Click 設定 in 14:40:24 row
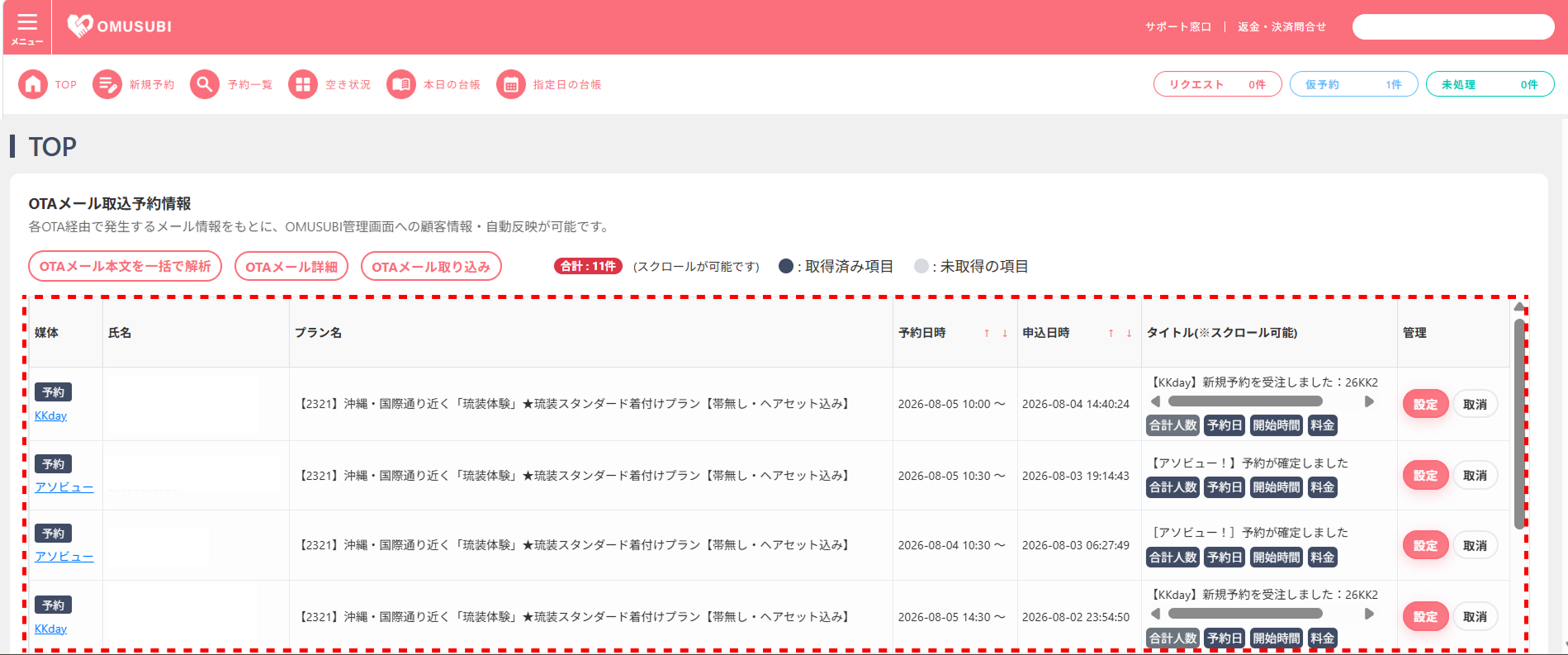Viewport: 1568px width, 655px height. 1425,404
